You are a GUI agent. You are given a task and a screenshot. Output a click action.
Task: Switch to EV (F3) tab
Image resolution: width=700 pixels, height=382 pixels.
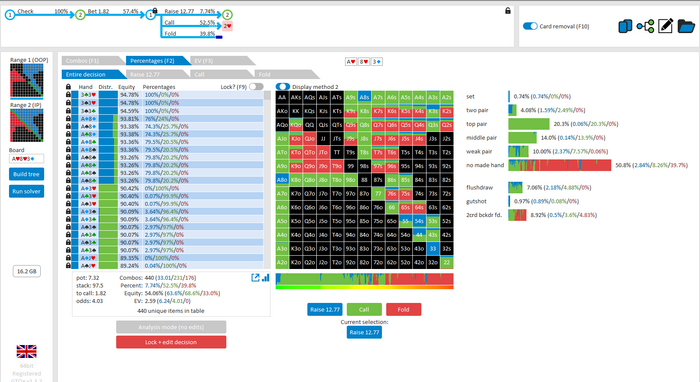click(x=222, y=61)
